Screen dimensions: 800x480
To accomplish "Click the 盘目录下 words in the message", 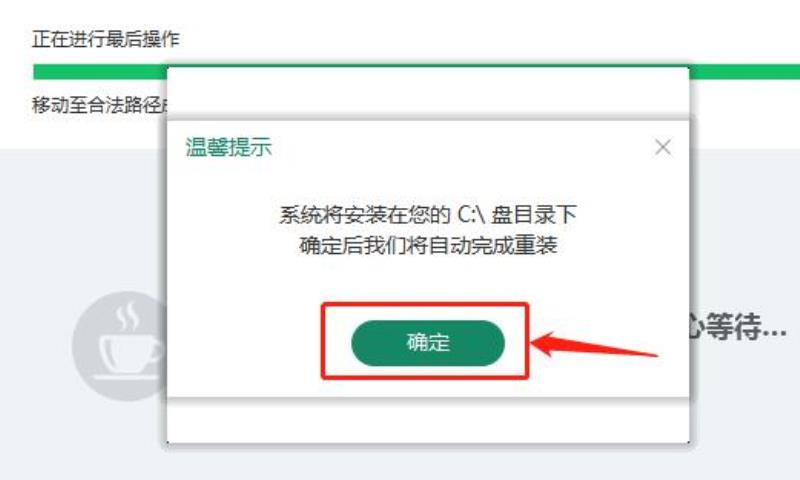I will coord(534,215).
